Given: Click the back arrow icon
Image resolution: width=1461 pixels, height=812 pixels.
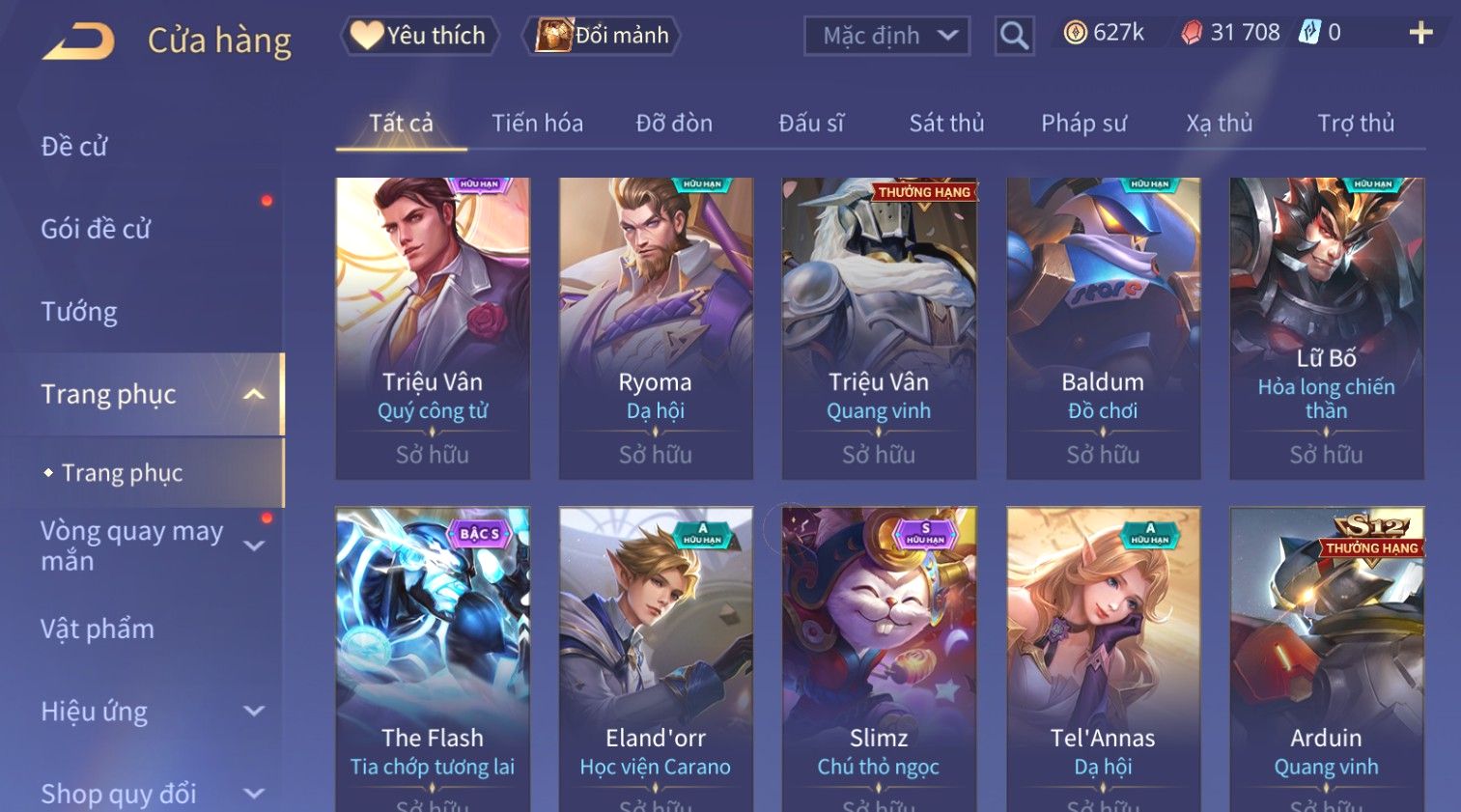Looking at the screenshot, I should (78, 42).
